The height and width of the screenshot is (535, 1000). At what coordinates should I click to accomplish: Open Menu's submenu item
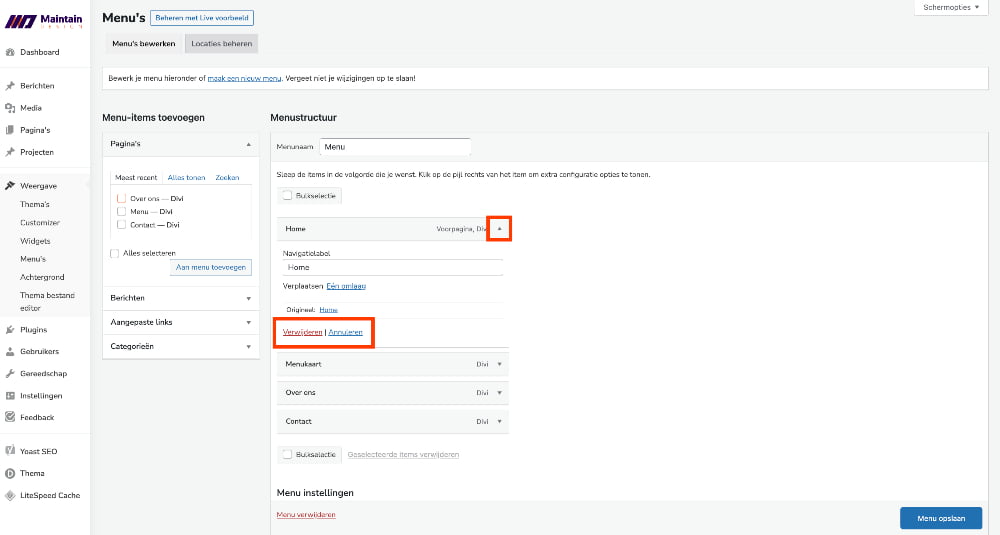pos(33,259)
